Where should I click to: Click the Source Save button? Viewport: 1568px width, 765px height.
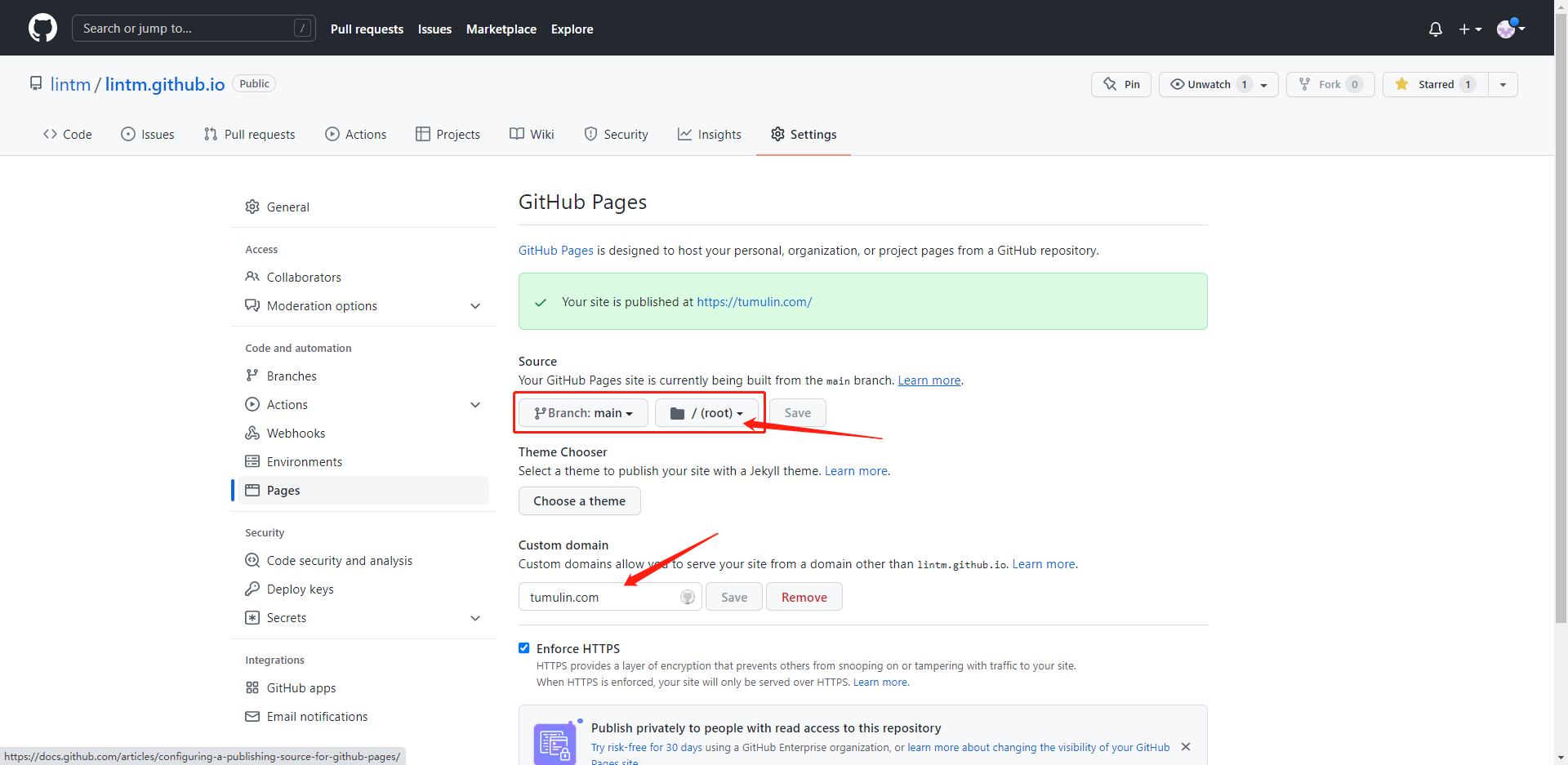798,413
